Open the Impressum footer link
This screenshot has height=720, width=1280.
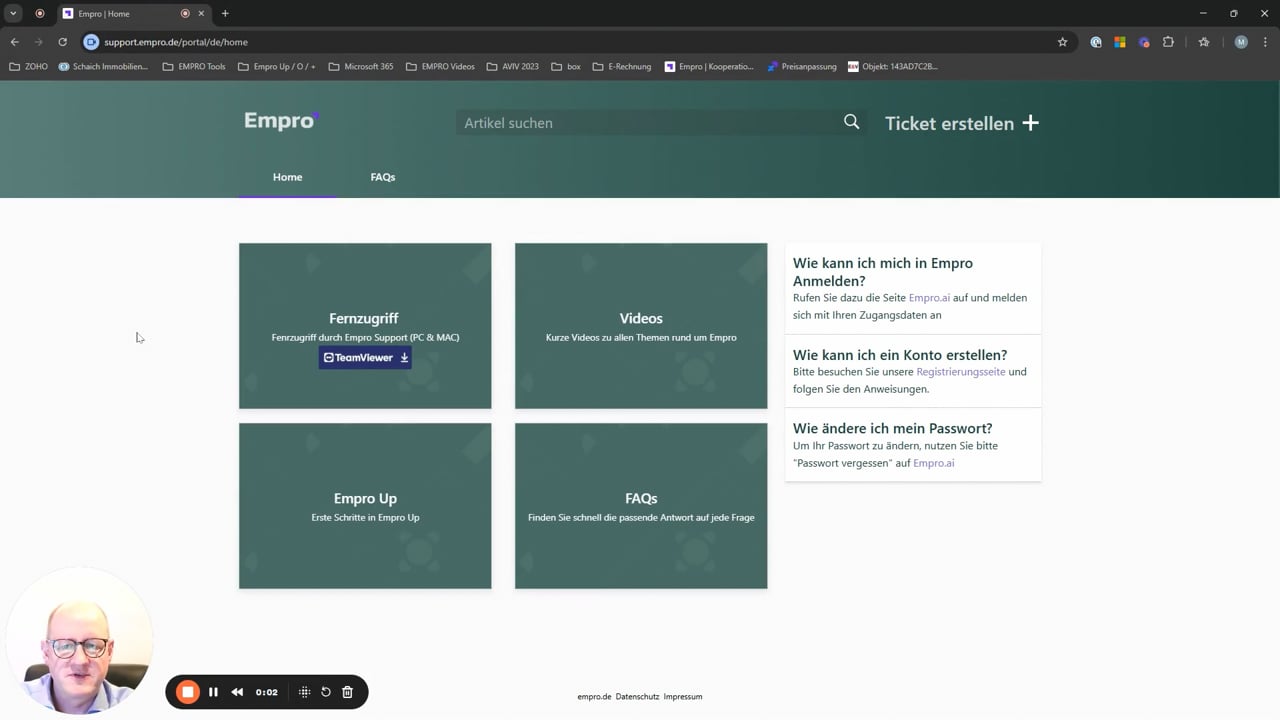click(683, 697)
